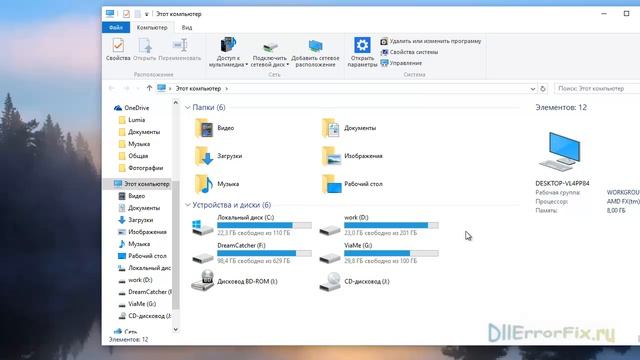Open Lumia folder in navigation pane
The width and height of the screenshot is (640, 360).
(132, 120)
